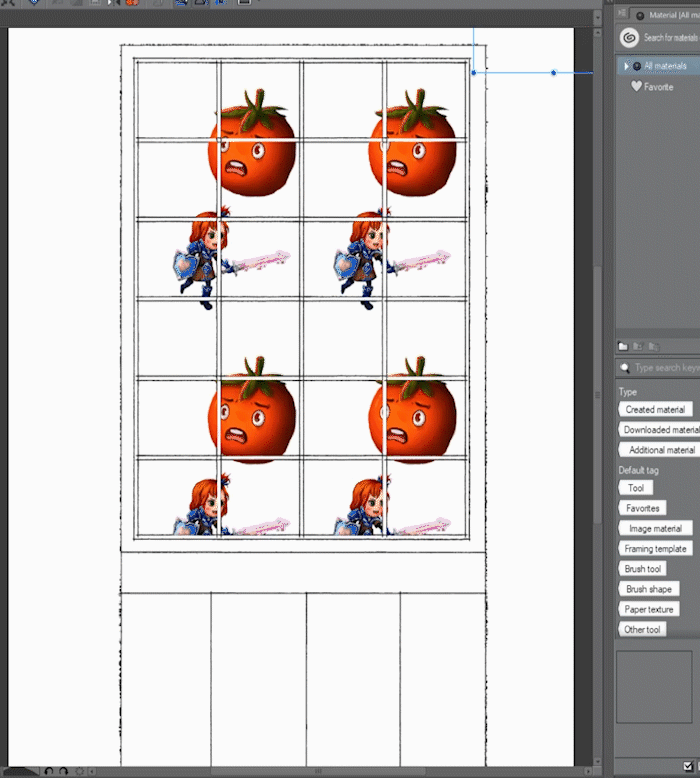700x778 pixels.
Task: Click the right knight character with the sword in the third row
Action: click(392, 258)
